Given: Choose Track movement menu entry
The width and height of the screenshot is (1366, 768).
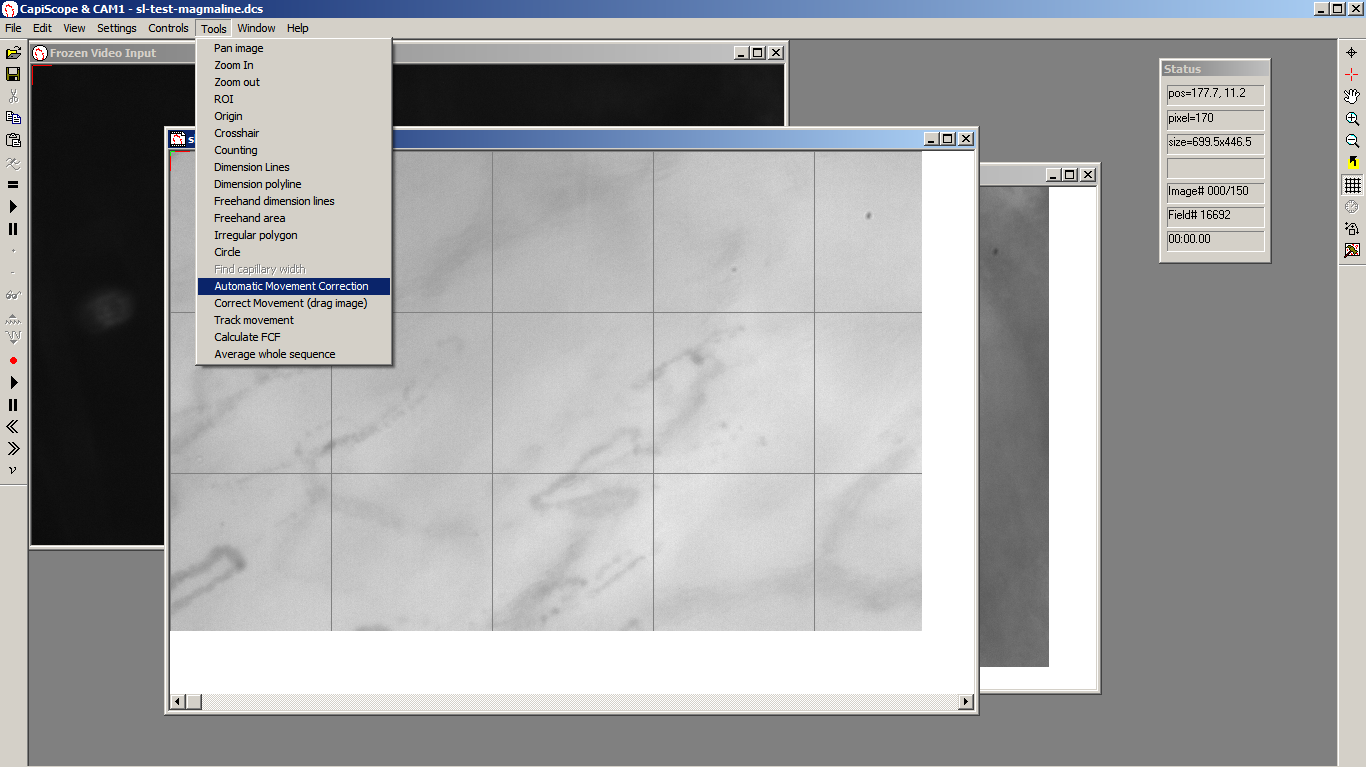Looking at the screenshot, I should click(x=293, y=320).
